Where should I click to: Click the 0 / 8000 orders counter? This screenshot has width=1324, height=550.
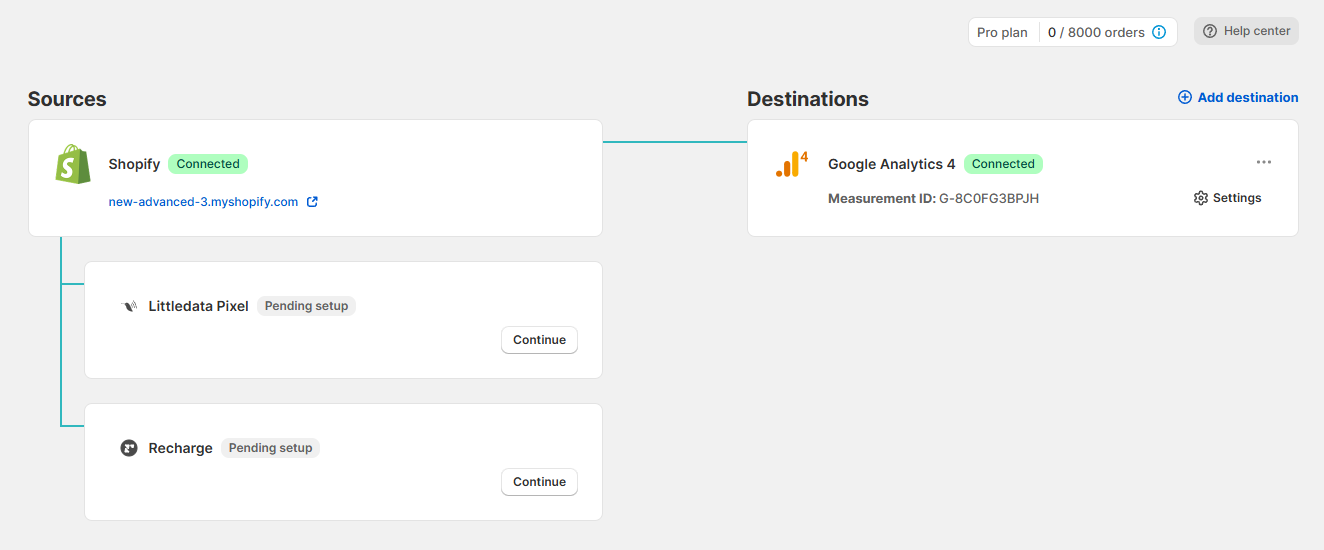pyautogui.click(x=1096, y=32)
